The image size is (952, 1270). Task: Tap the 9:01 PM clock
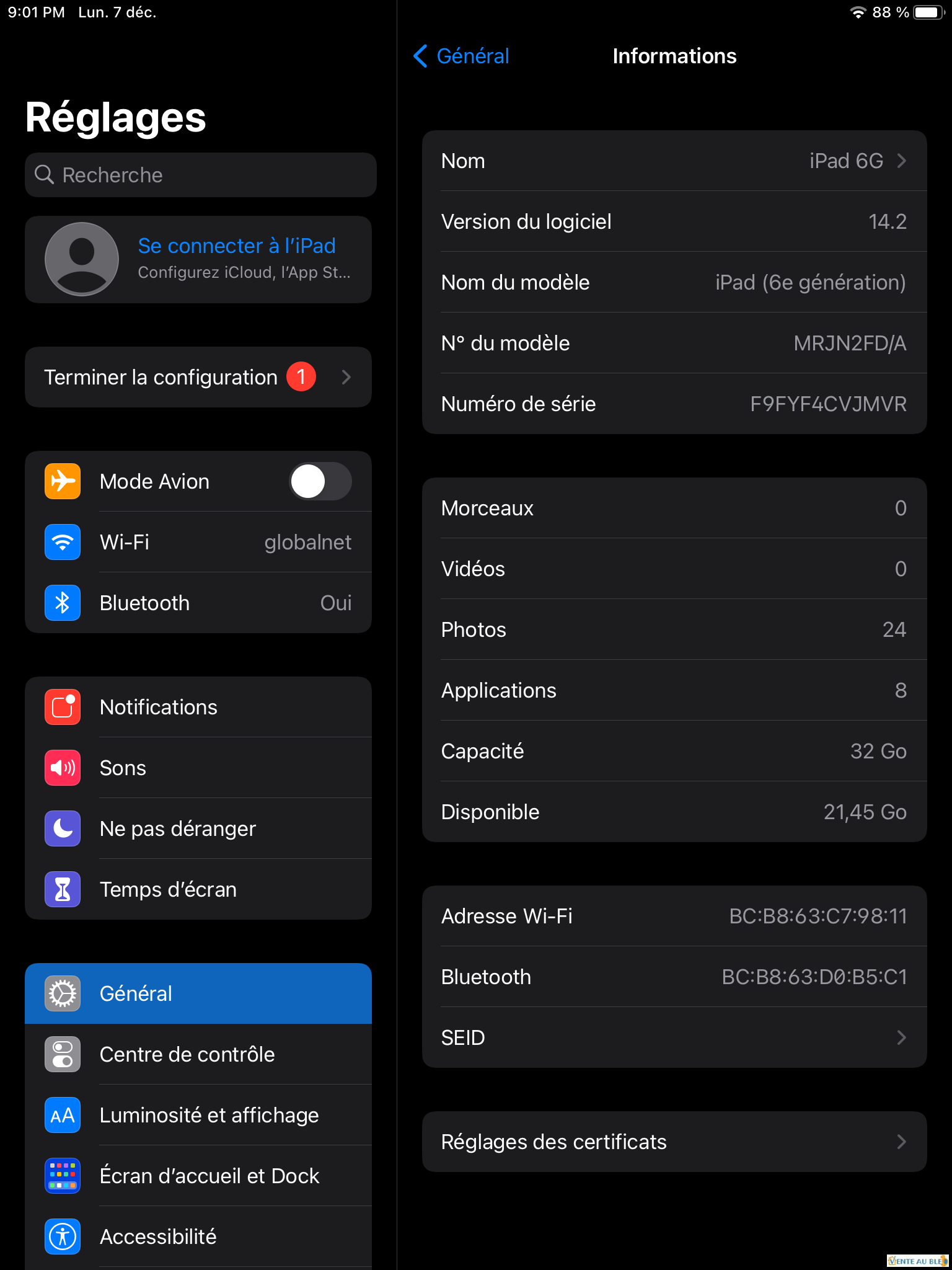[x=36, y=12]
